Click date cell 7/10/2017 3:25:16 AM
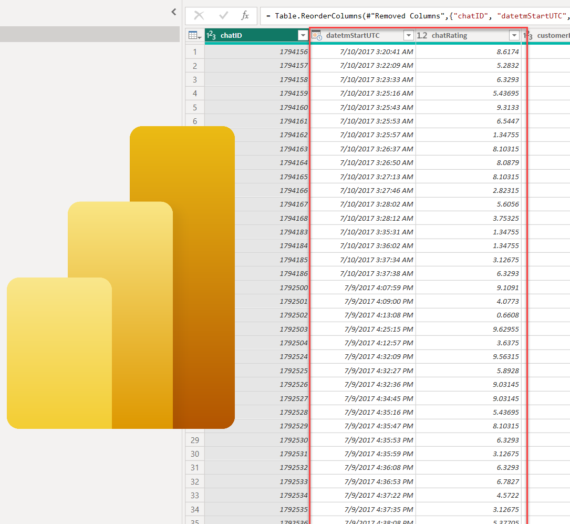The height and width of the screenshot is (524, 570). [362, 93]
